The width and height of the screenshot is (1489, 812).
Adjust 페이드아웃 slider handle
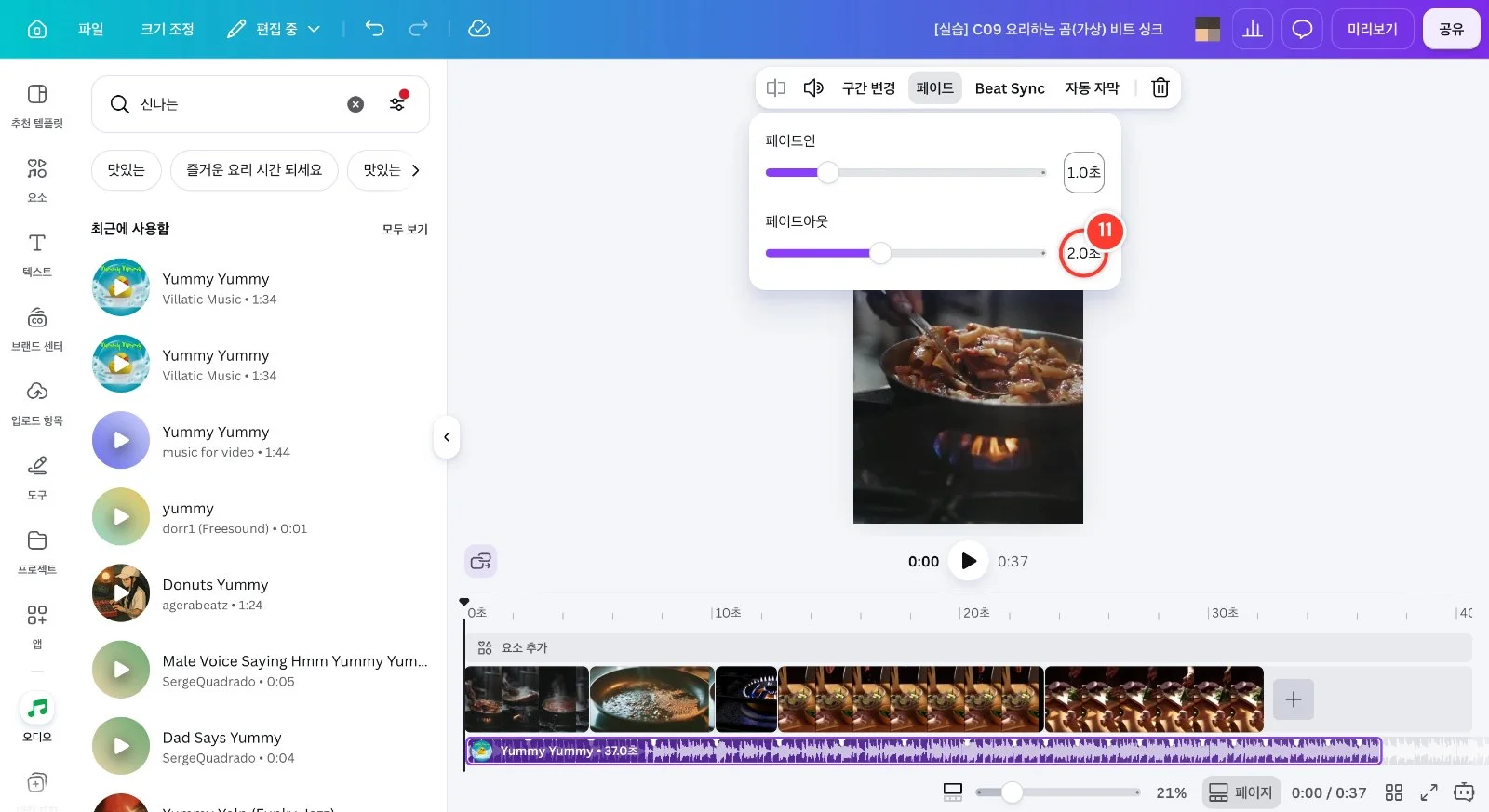click(879, 253)
